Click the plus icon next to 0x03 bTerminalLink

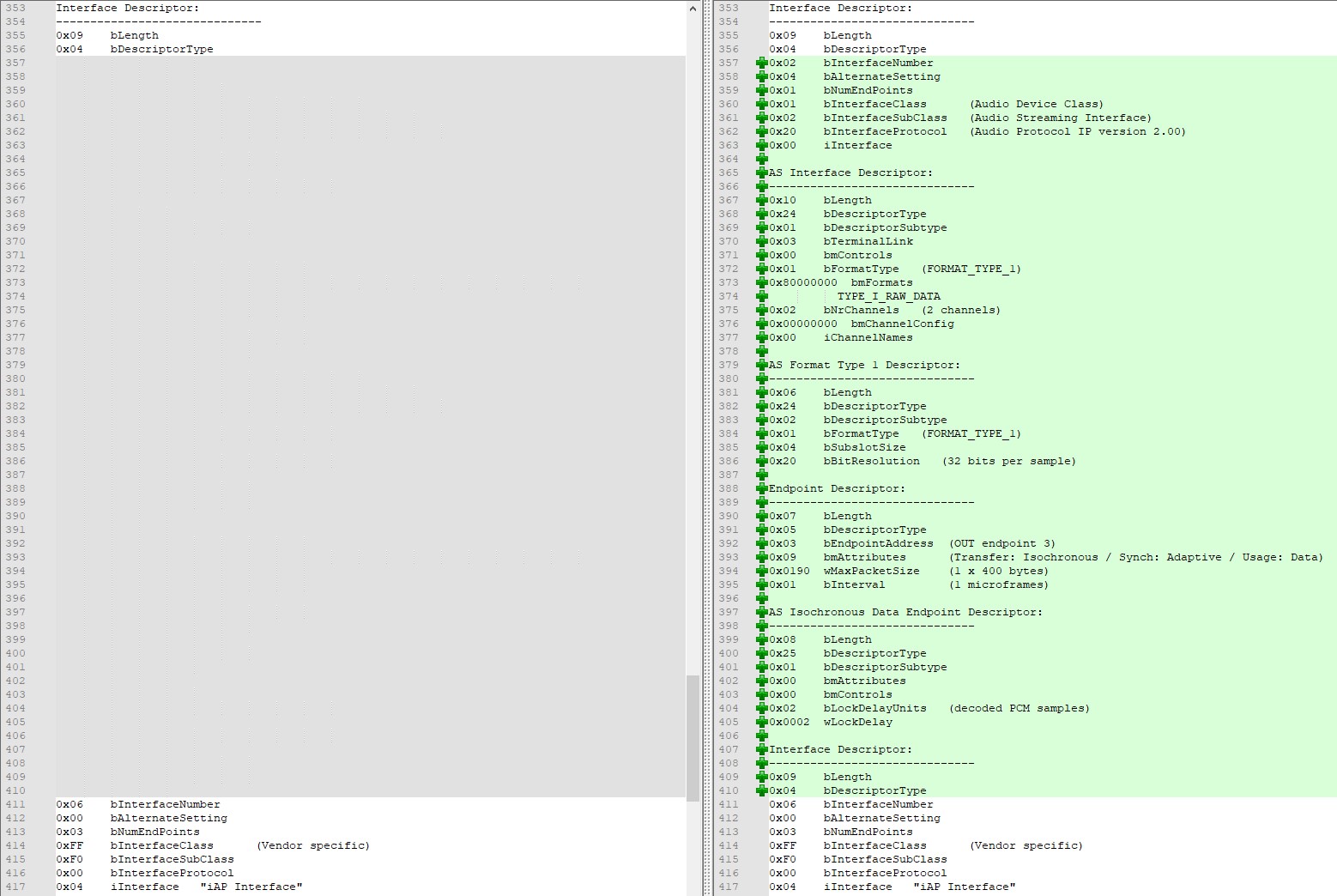(x=761, y=241)
